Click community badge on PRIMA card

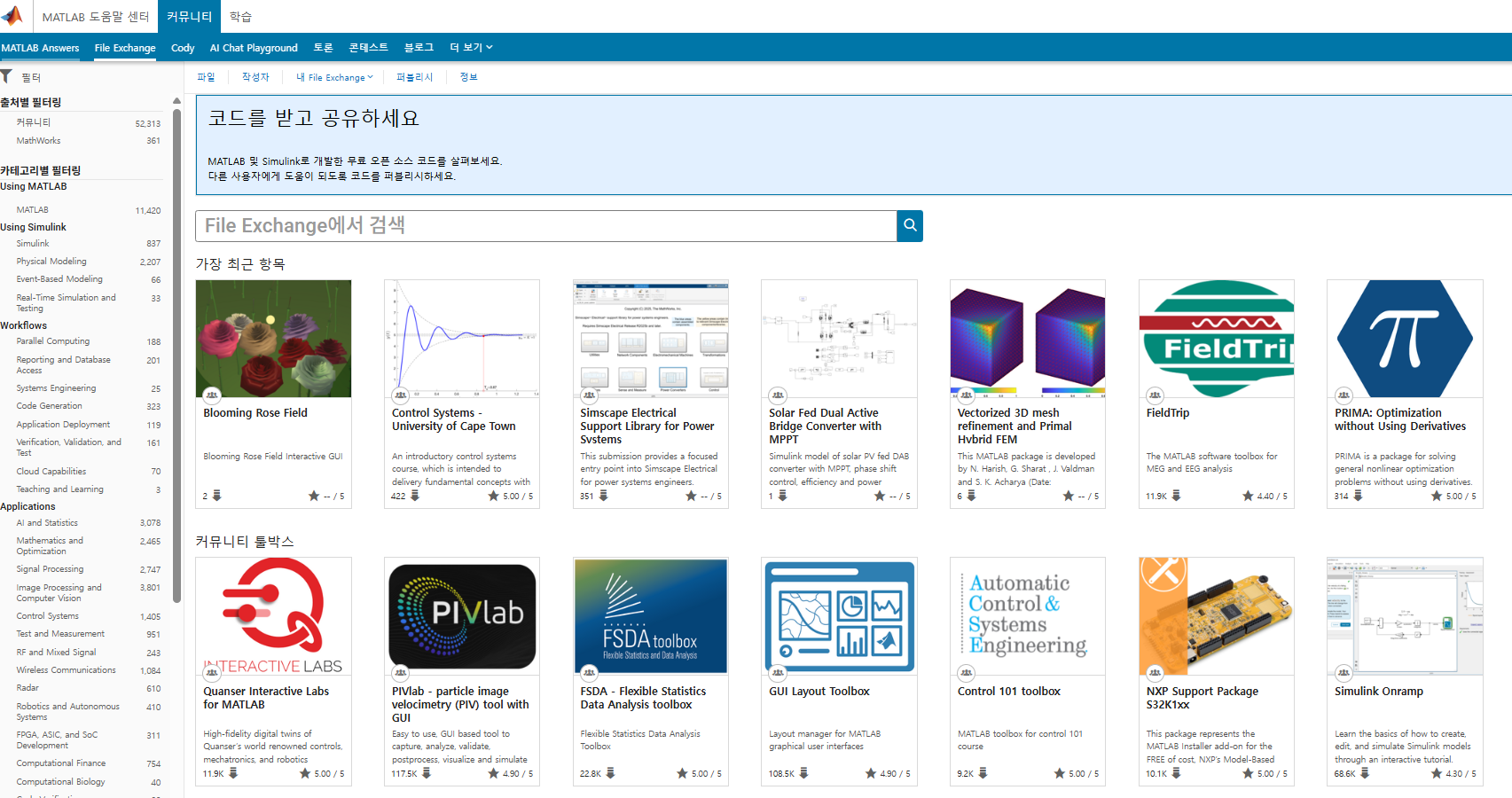[x=1344, y=395]
